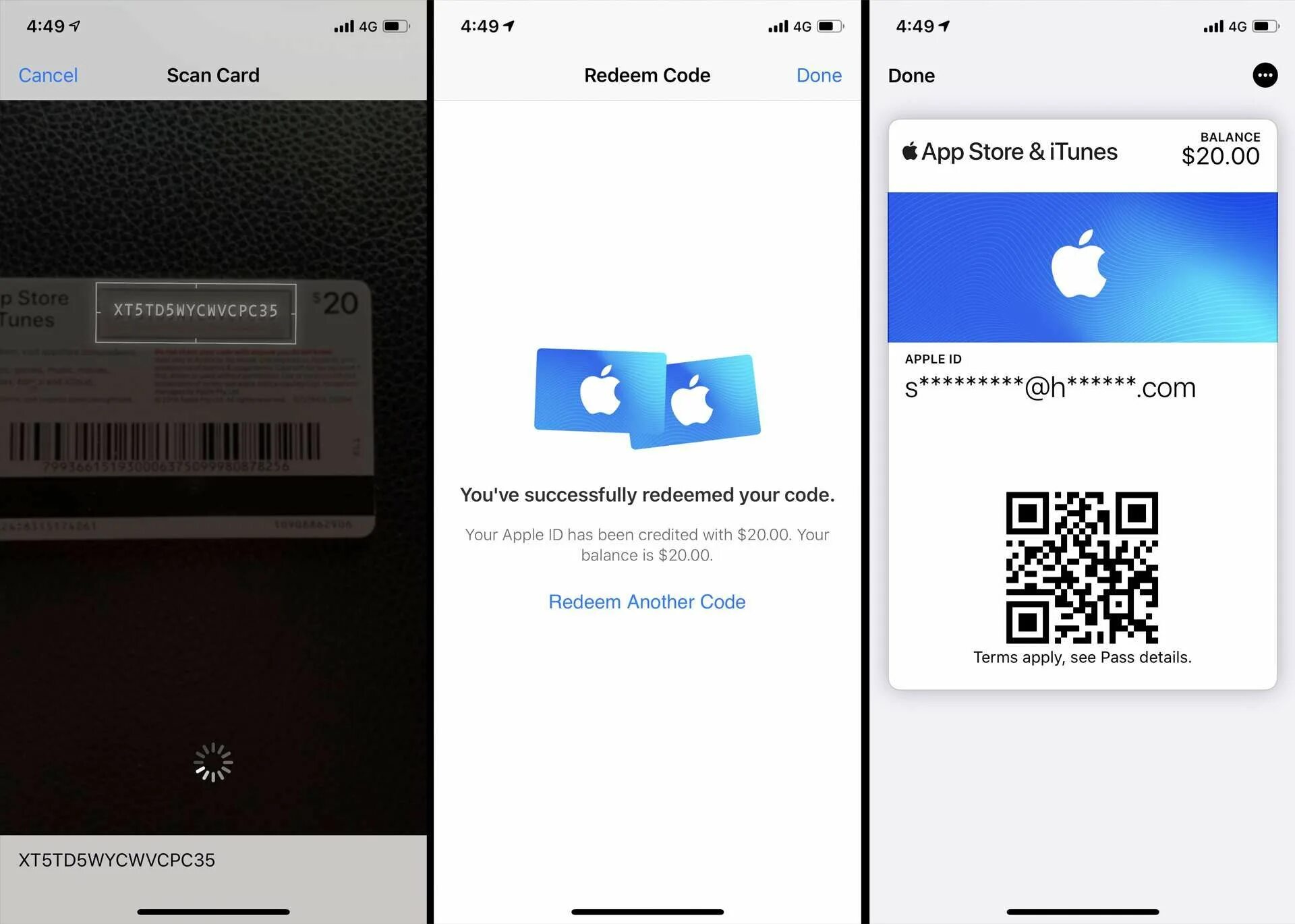Tap Done button on redeem confirmation
1295x924 pixels.
click(x=819, y=75)
